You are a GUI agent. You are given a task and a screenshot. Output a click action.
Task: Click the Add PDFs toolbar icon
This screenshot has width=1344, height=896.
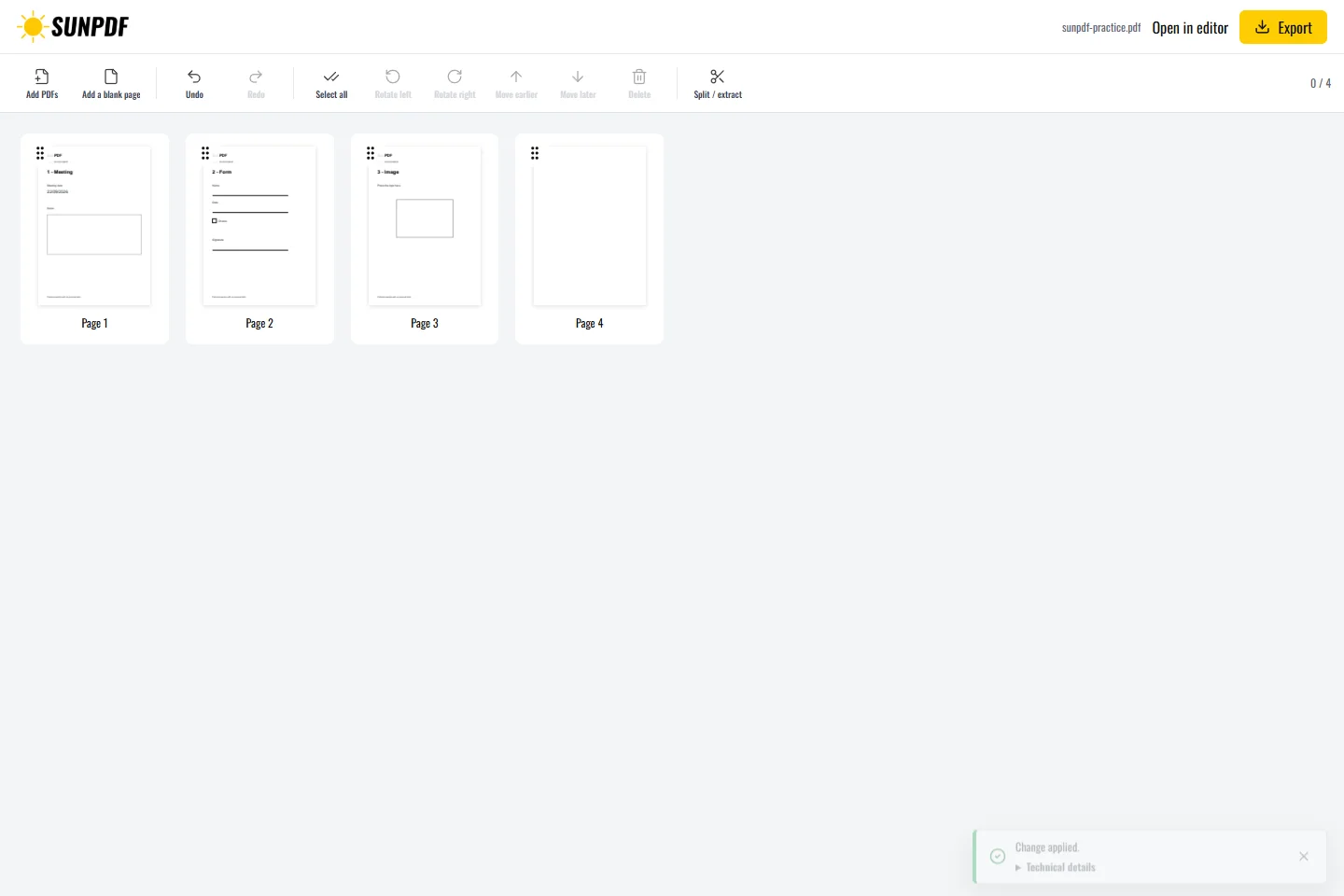pos(42,77)
